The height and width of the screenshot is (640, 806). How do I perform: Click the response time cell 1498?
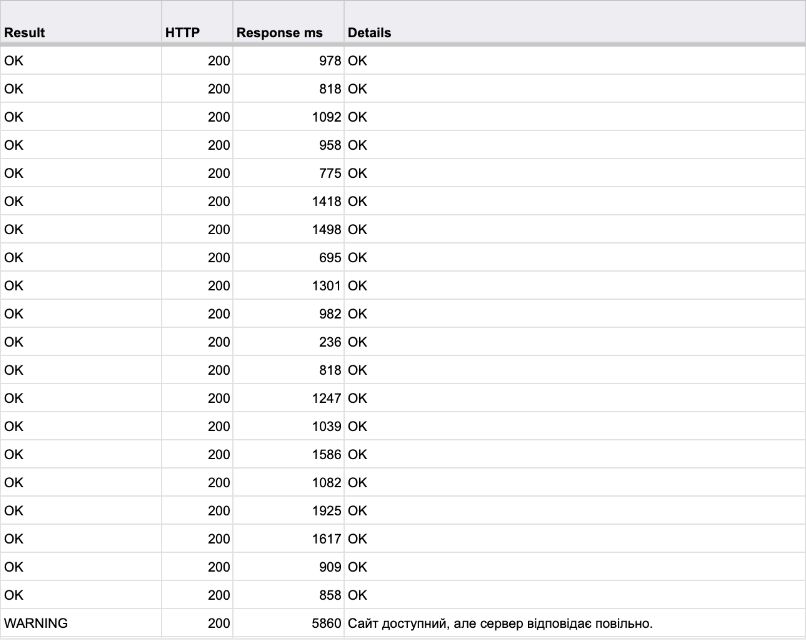(x=288, y=229)
